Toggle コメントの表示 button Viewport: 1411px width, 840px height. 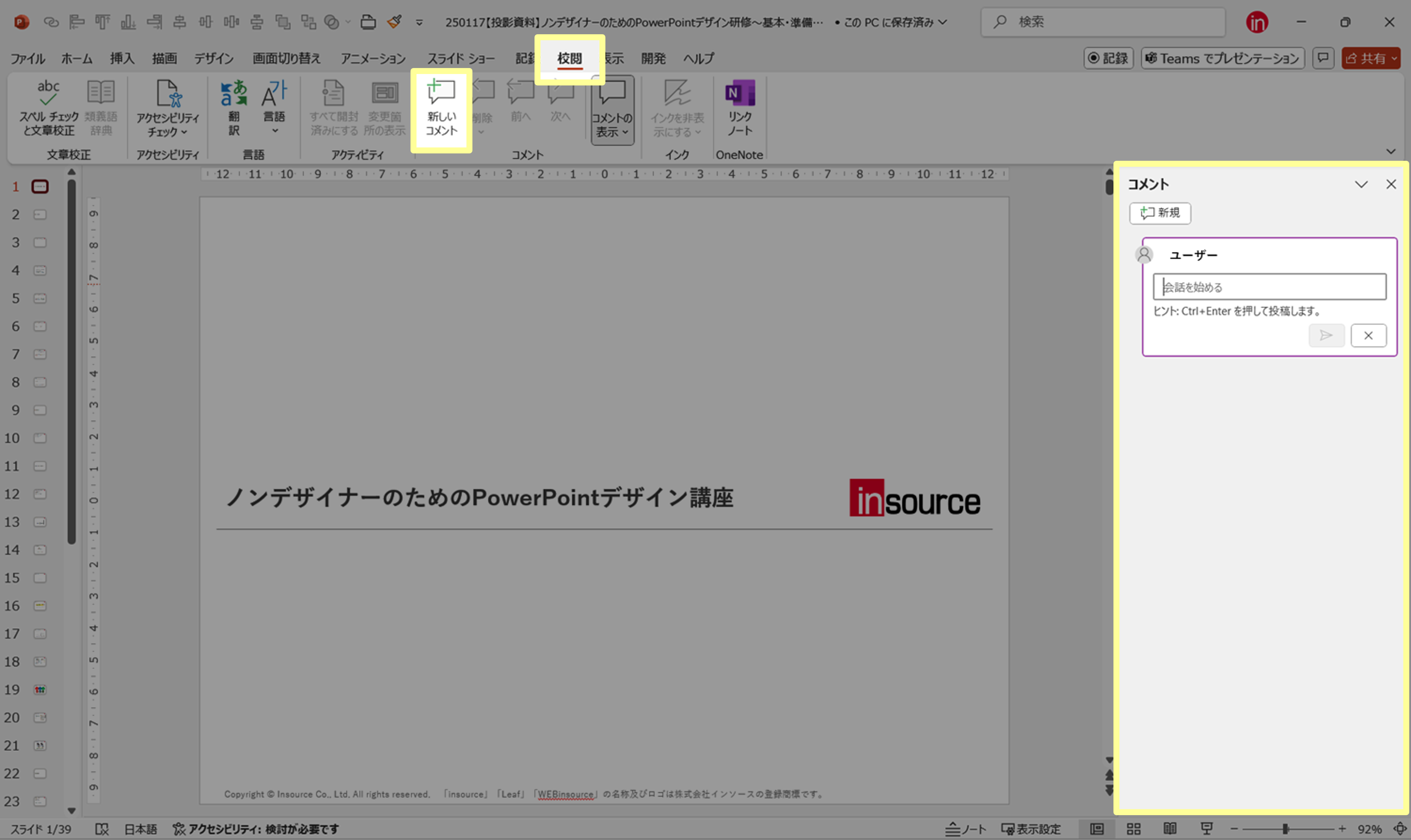click(612, 109)
